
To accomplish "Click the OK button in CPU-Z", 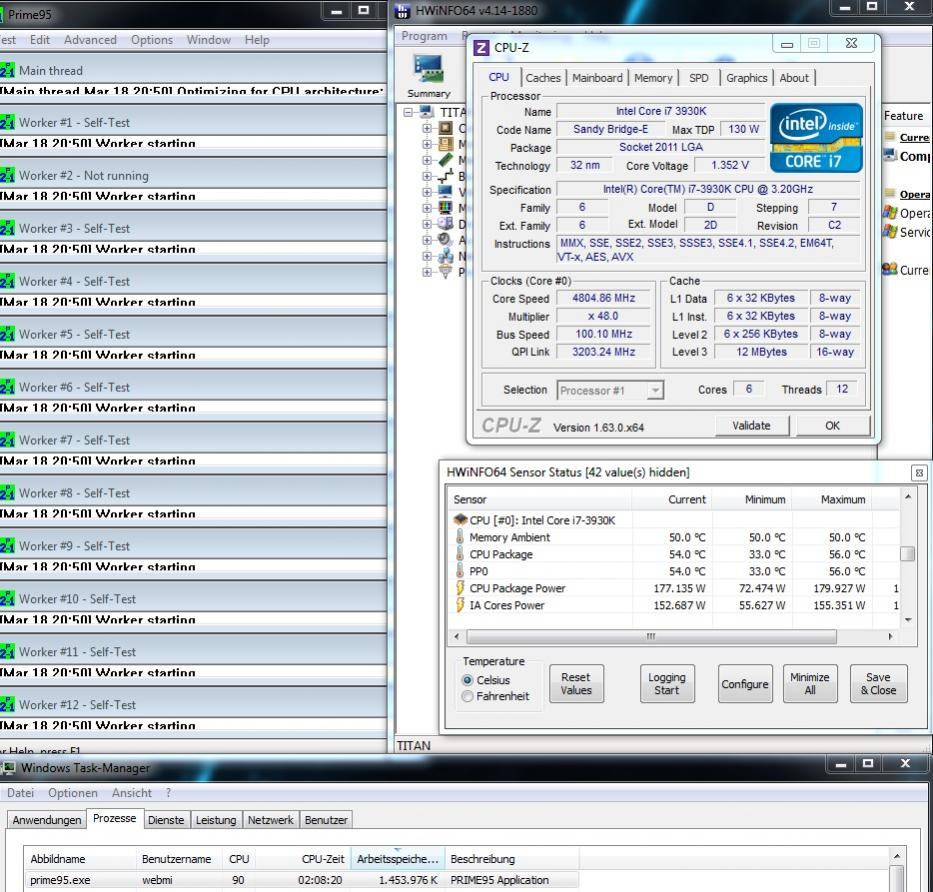I will coord(832,425).
